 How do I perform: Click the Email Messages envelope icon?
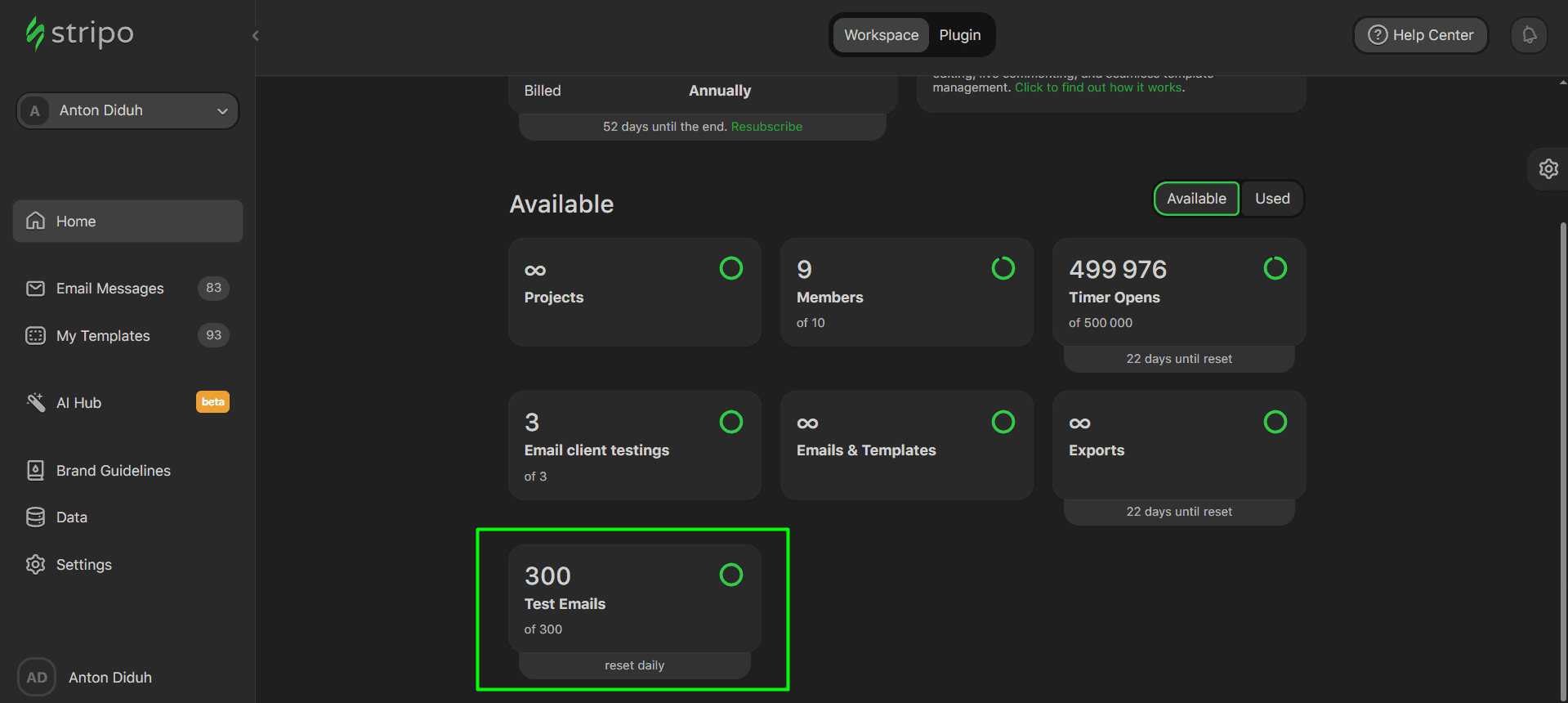(35, 289)
